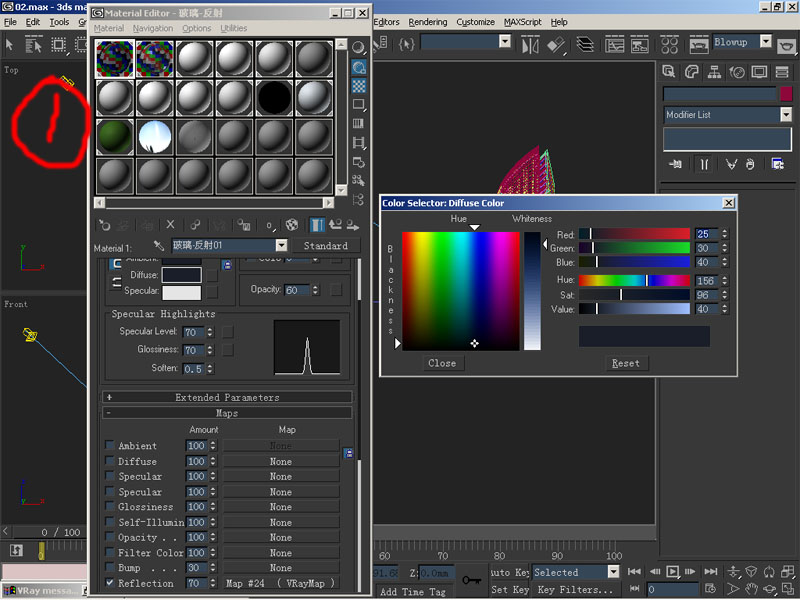Viewport: 800px width, 600px height.
Task: Open the Hierarchy command panel tab
Action: [x=714, y=72]
